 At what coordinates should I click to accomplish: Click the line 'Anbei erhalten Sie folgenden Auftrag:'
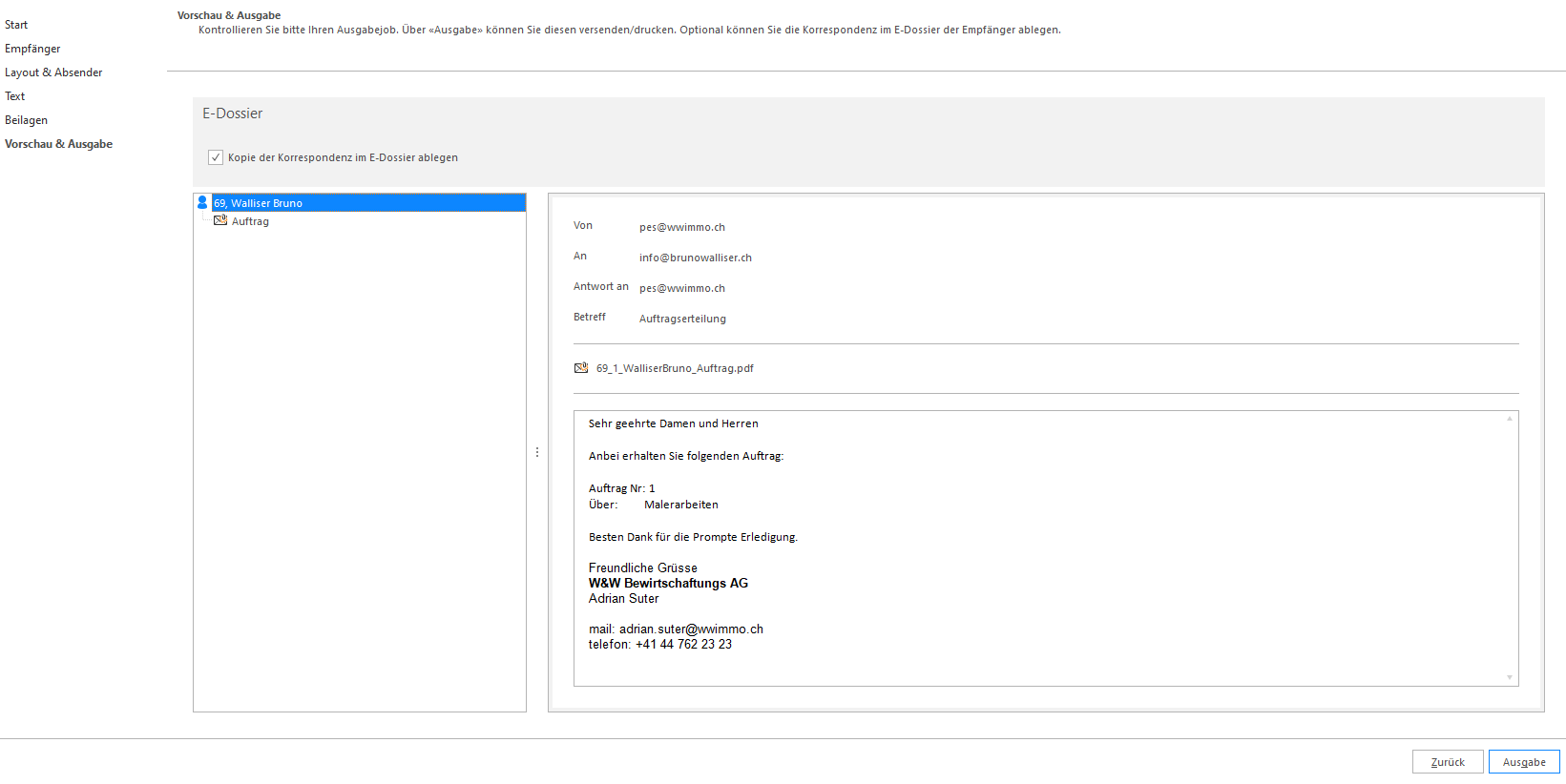pyautogui.click(x=686, y=456)
